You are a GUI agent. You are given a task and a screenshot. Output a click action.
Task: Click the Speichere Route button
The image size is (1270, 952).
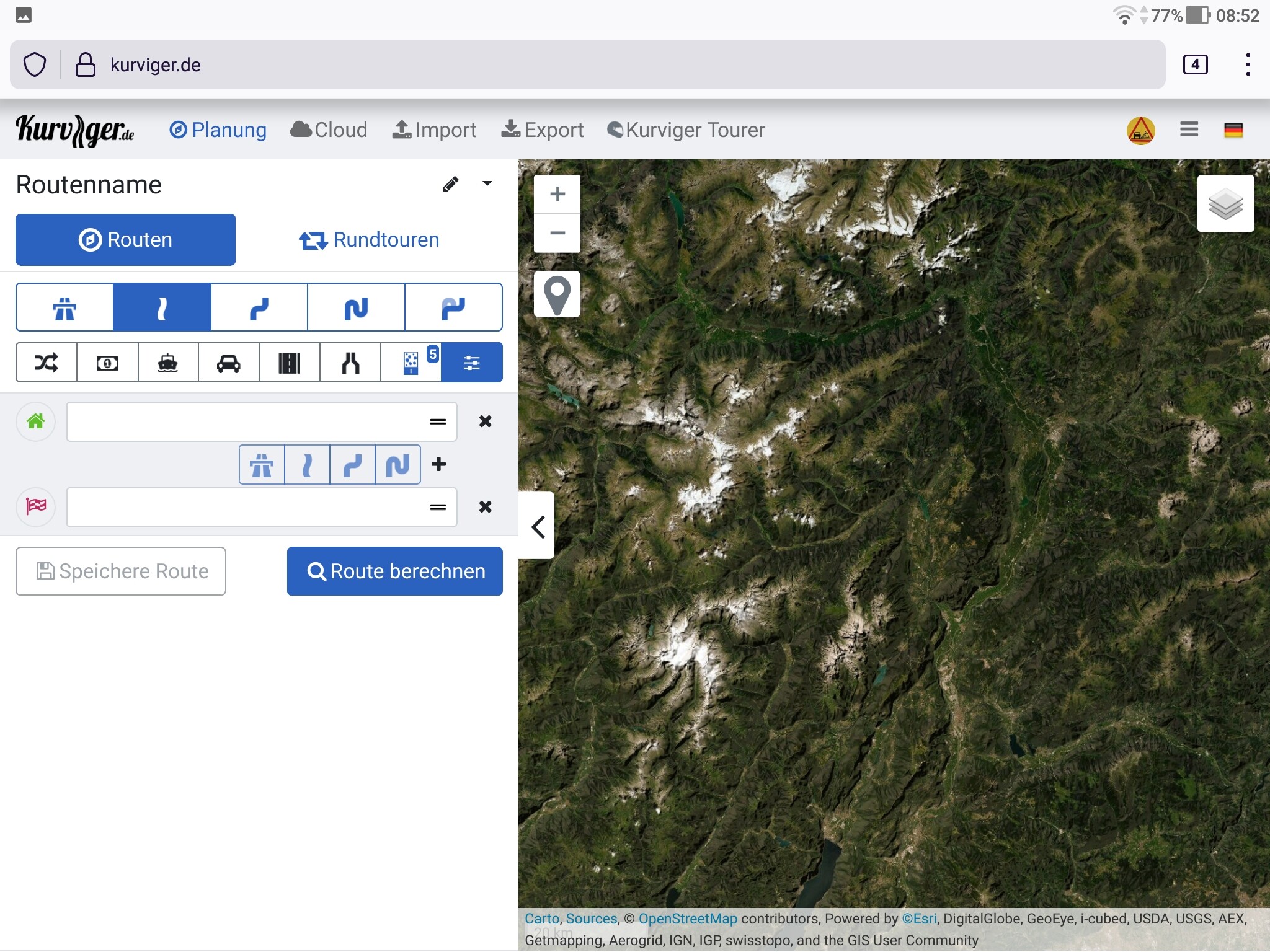(121, 571)
